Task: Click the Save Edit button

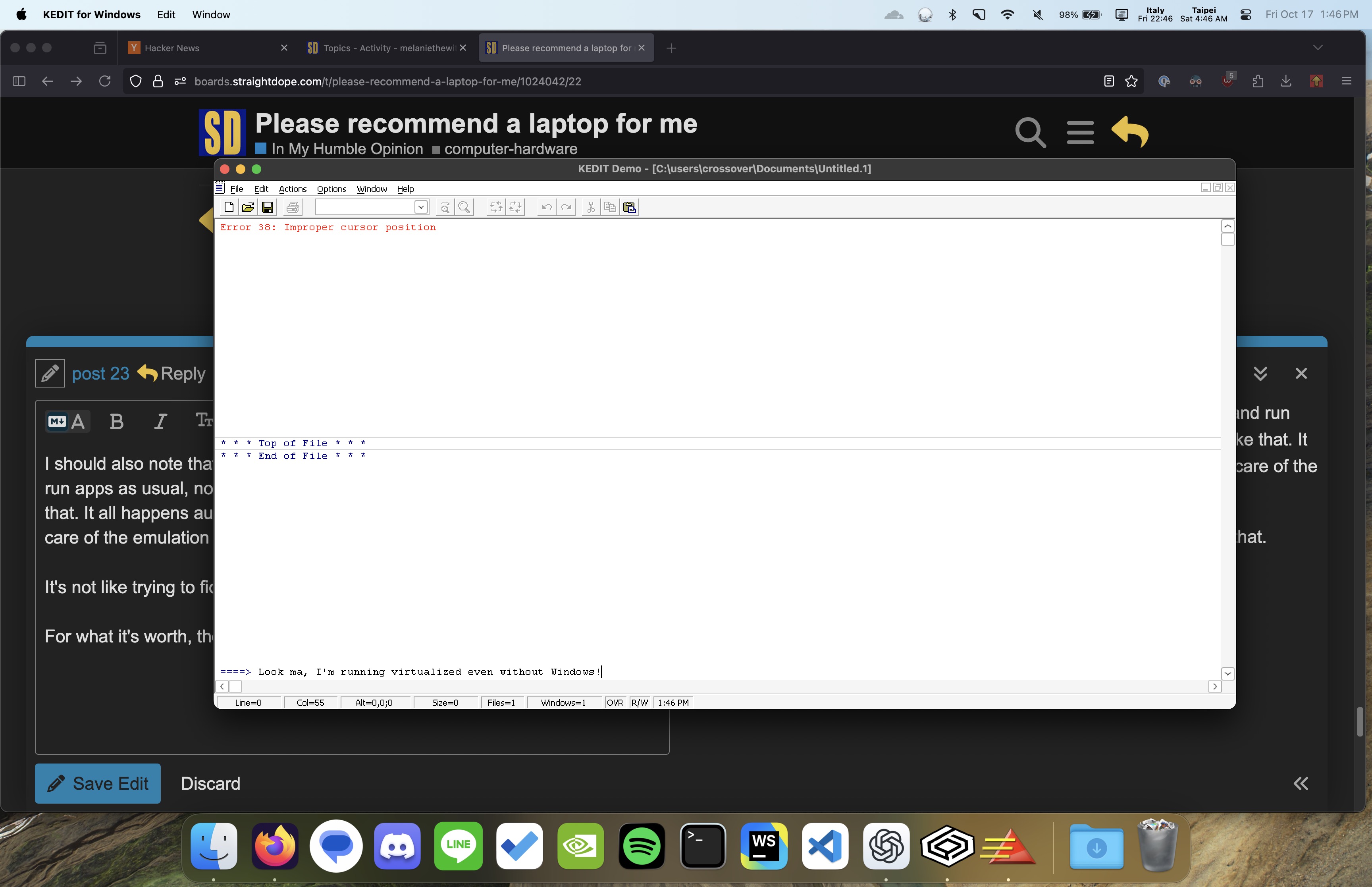Action: pyautogui.click(x=98, y=783)
